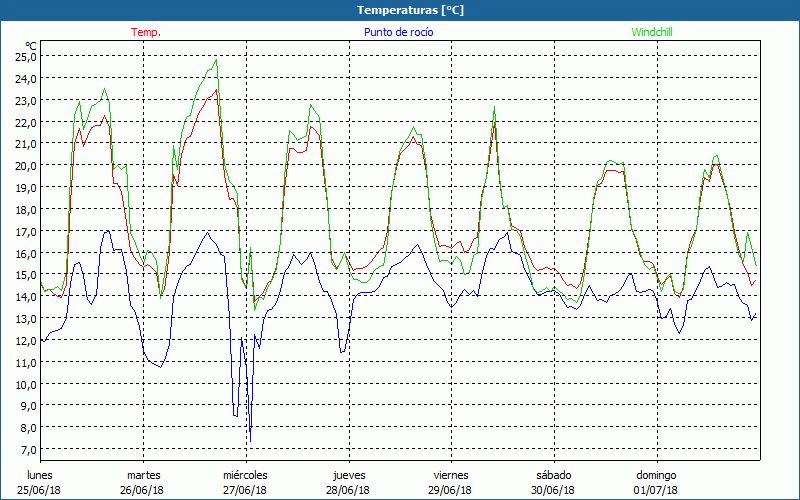The image size is (800, 500).
Task: Click the 17,0 y-axis value
Action: (x=26, y=232)
